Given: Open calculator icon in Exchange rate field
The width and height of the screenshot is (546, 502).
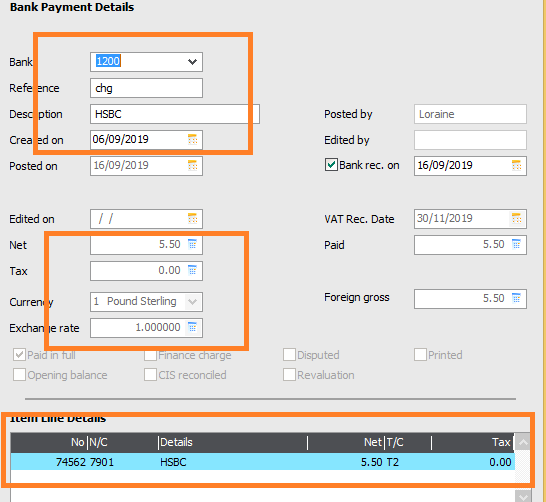Looking at the screenshot, I should pyautogui.click(x=192, y=328).
